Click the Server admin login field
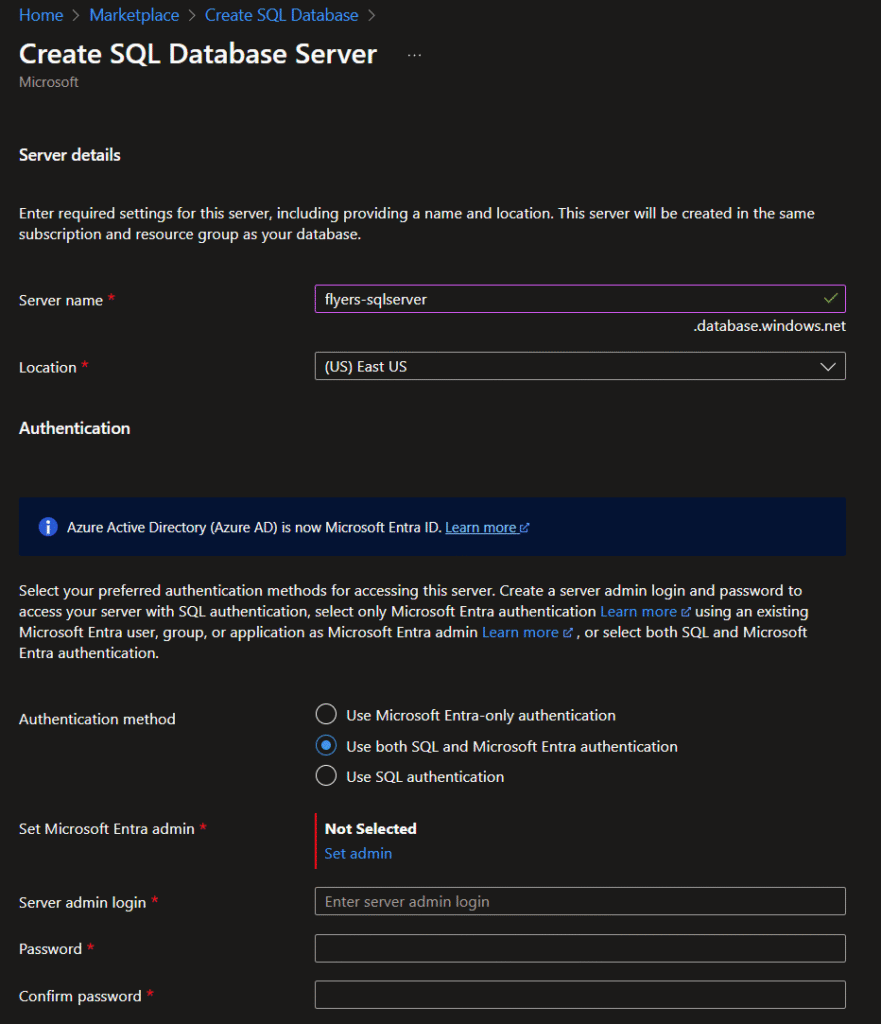 (580, 901)
